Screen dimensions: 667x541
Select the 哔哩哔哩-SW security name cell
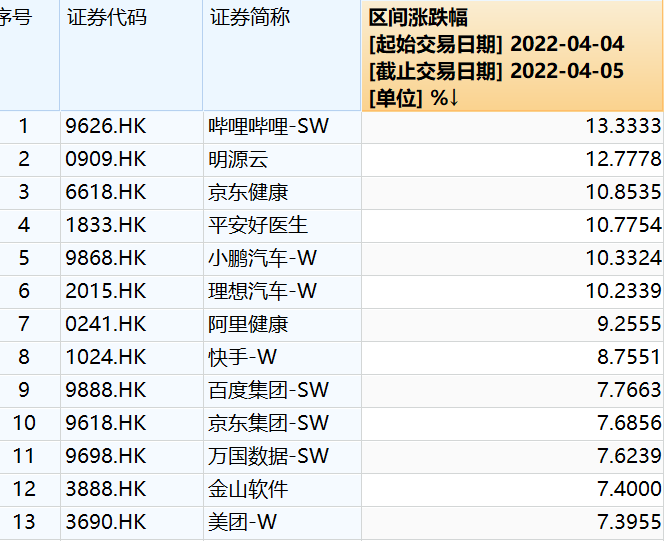pyautogui.click(x=268, y=127)
